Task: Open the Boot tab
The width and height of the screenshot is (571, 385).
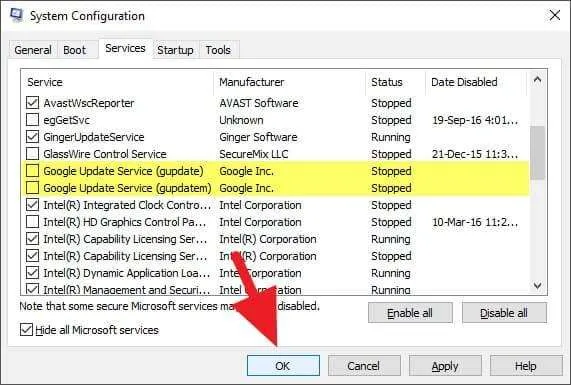Action: [74, 50]
